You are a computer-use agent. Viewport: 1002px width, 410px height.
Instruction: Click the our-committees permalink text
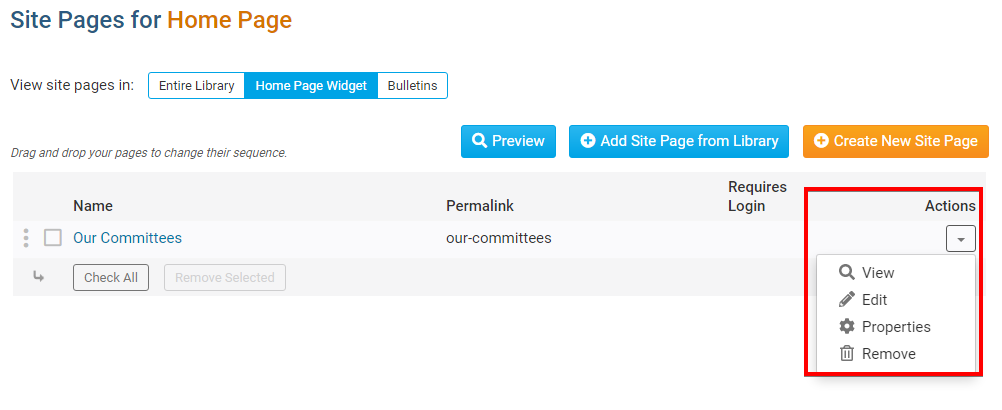[x=499, y=238]
